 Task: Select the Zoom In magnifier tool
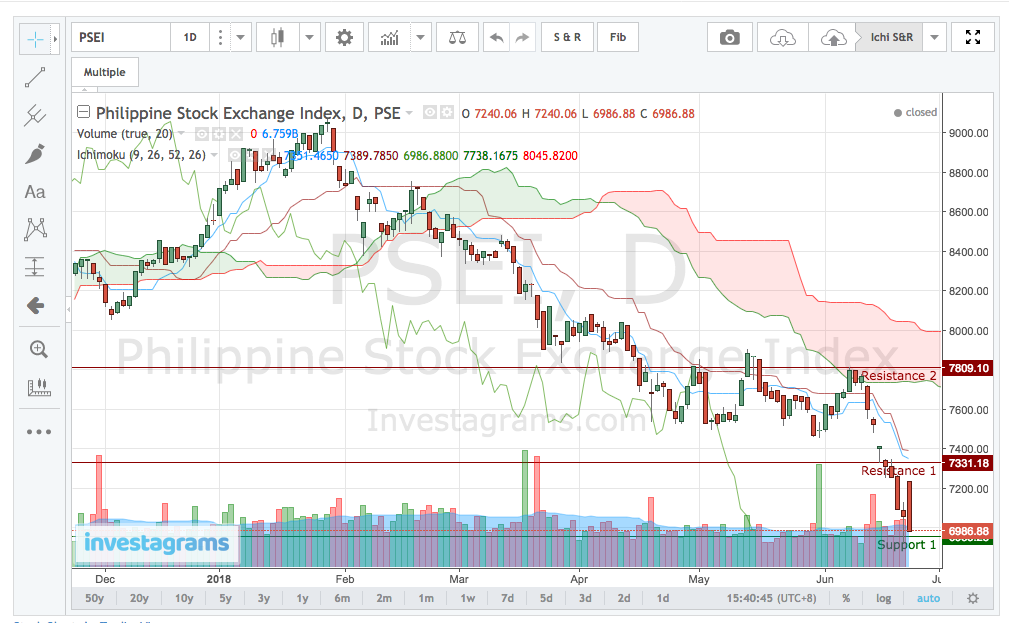click(37, 349)
